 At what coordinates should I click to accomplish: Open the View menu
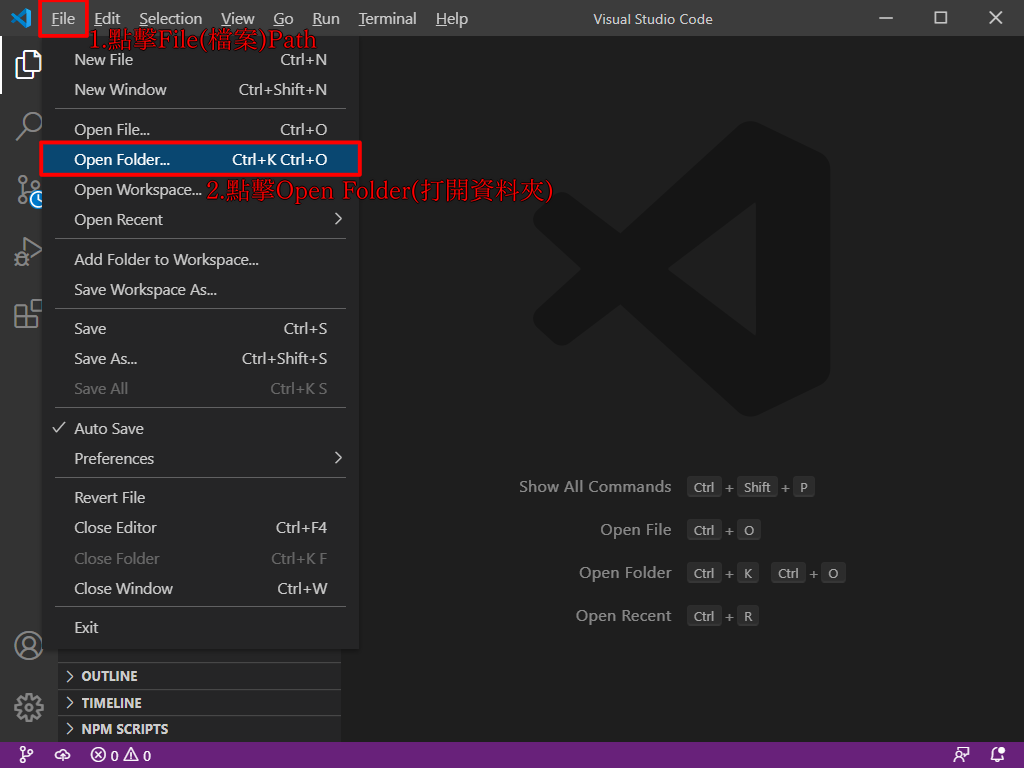click(238, 19)
